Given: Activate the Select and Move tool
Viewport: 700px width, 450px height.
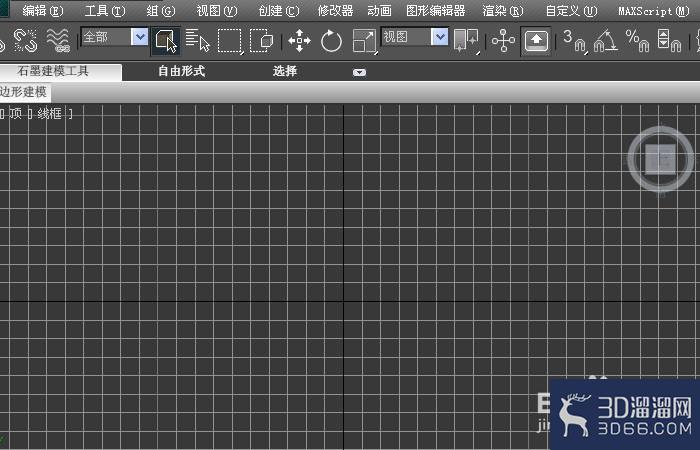Looking at the screenshot, I should click(x=299, y=41).
